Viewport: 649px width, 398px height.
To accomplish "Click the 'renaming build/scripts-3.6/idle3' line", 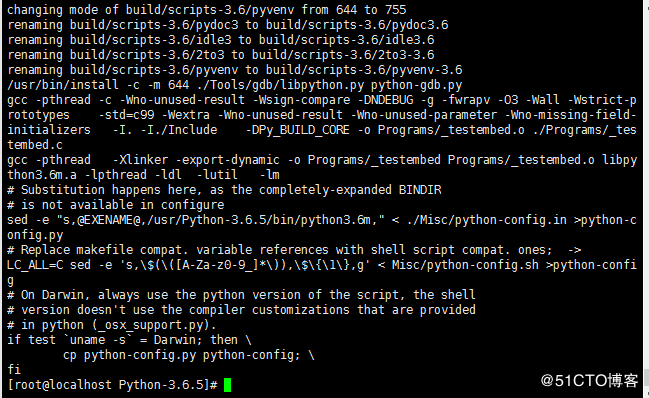I will [x=221, y=40].
